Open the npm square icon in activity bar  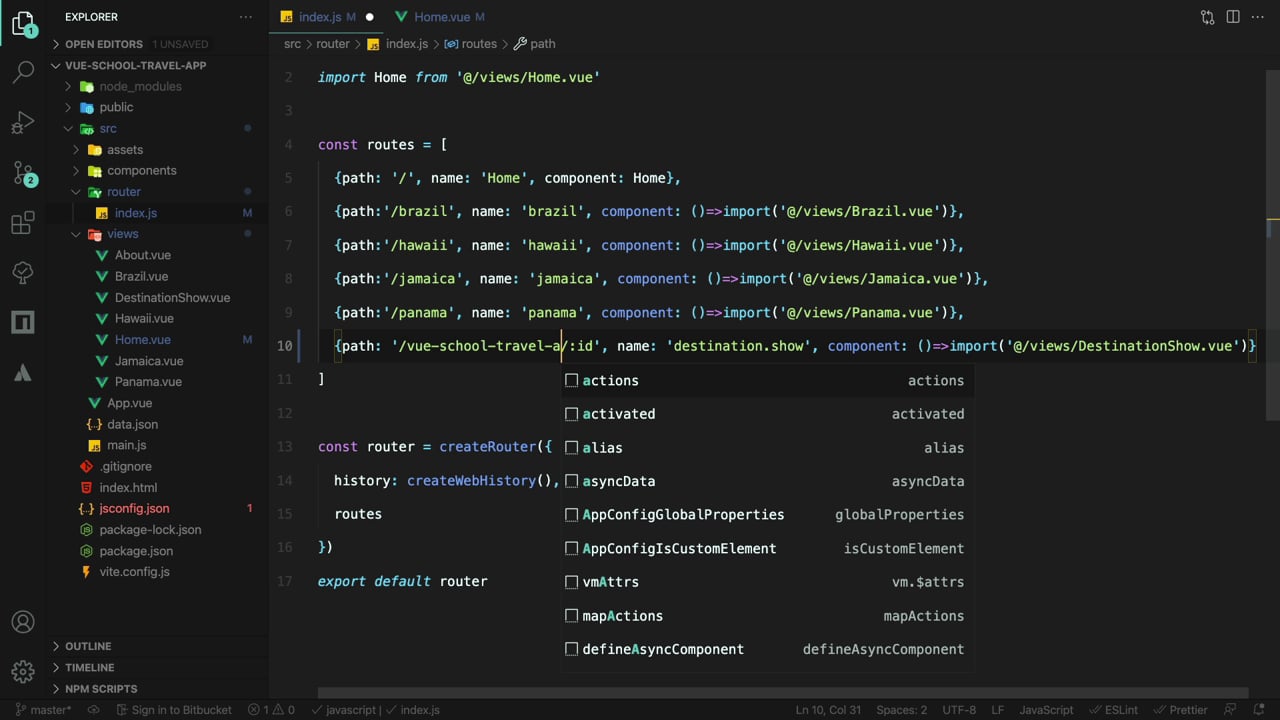tap(22, 322)
